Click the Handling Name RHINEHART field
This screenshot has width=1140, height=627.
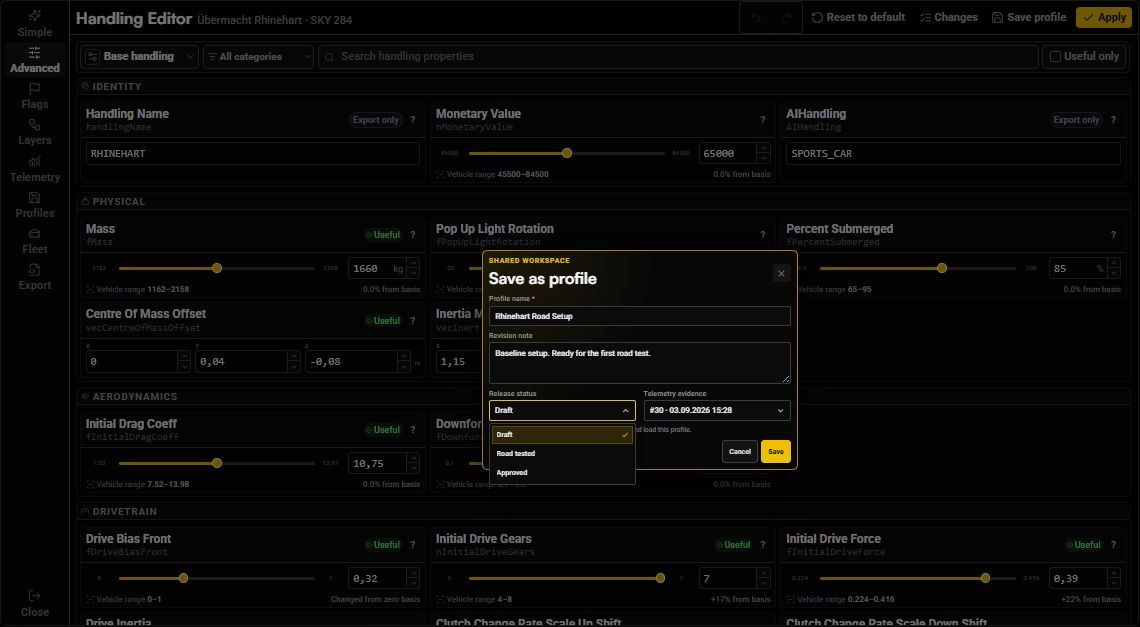click(x=252, y=153)
